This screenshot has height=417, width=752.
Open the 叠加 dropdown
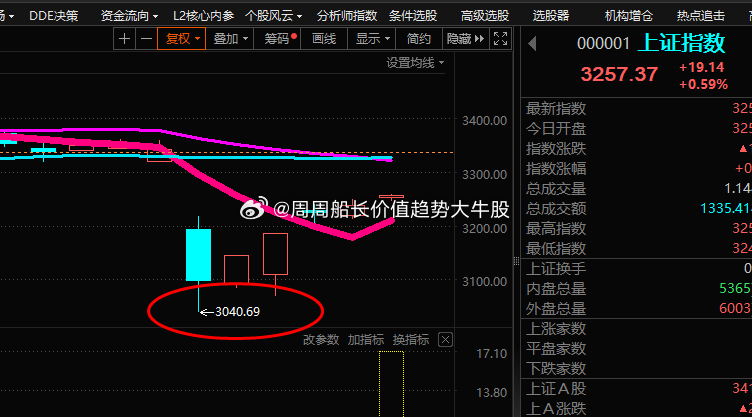pyautogui.click(x=230, y=38)
